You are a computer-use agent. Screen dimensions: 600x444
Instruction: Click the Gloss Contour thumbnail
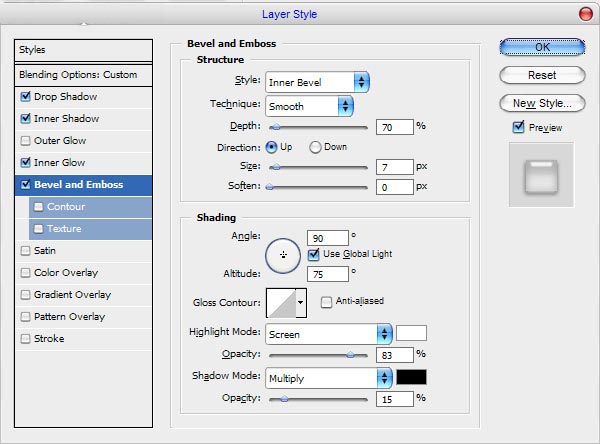pyautogui.click(x=280, y=302)
